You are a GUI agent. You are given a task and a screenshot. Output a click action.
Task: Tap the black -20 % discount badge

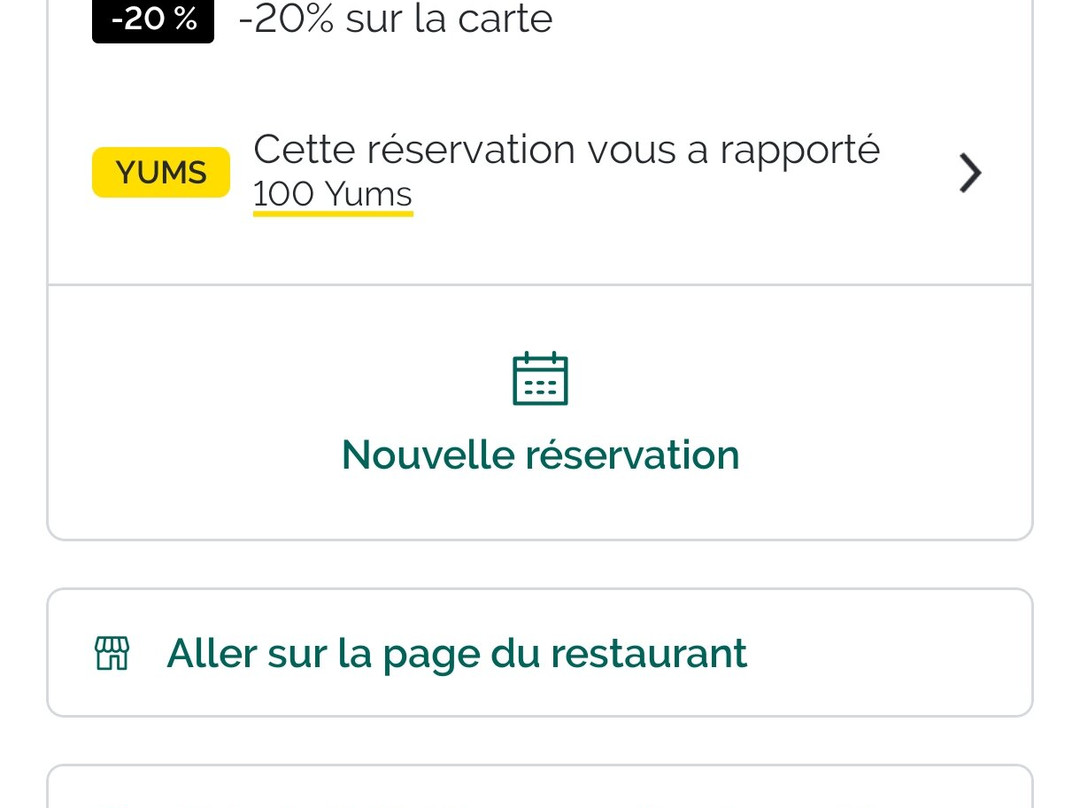point(153,20)
